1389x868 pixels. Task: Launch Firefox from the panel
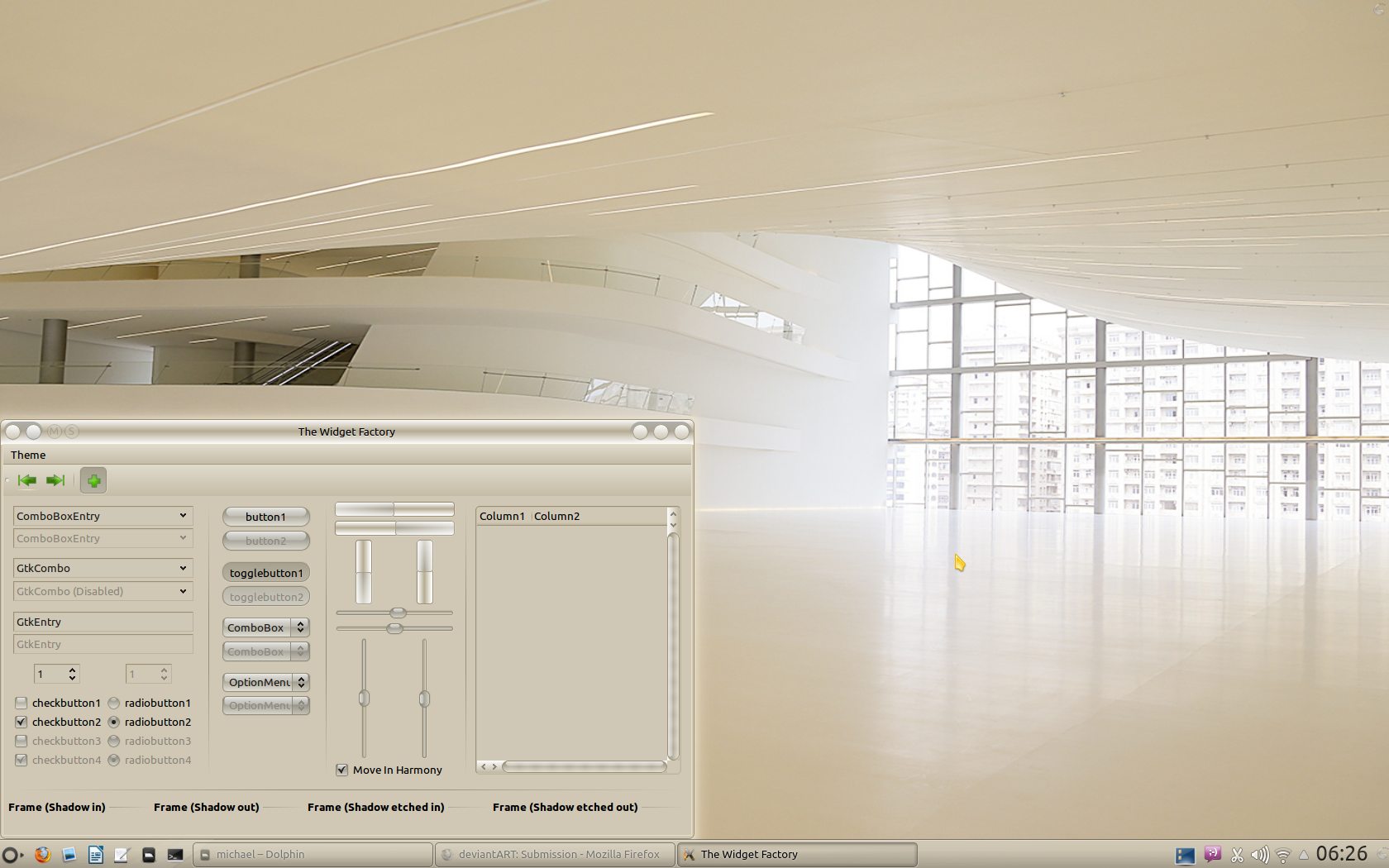[x=43, y=855]
